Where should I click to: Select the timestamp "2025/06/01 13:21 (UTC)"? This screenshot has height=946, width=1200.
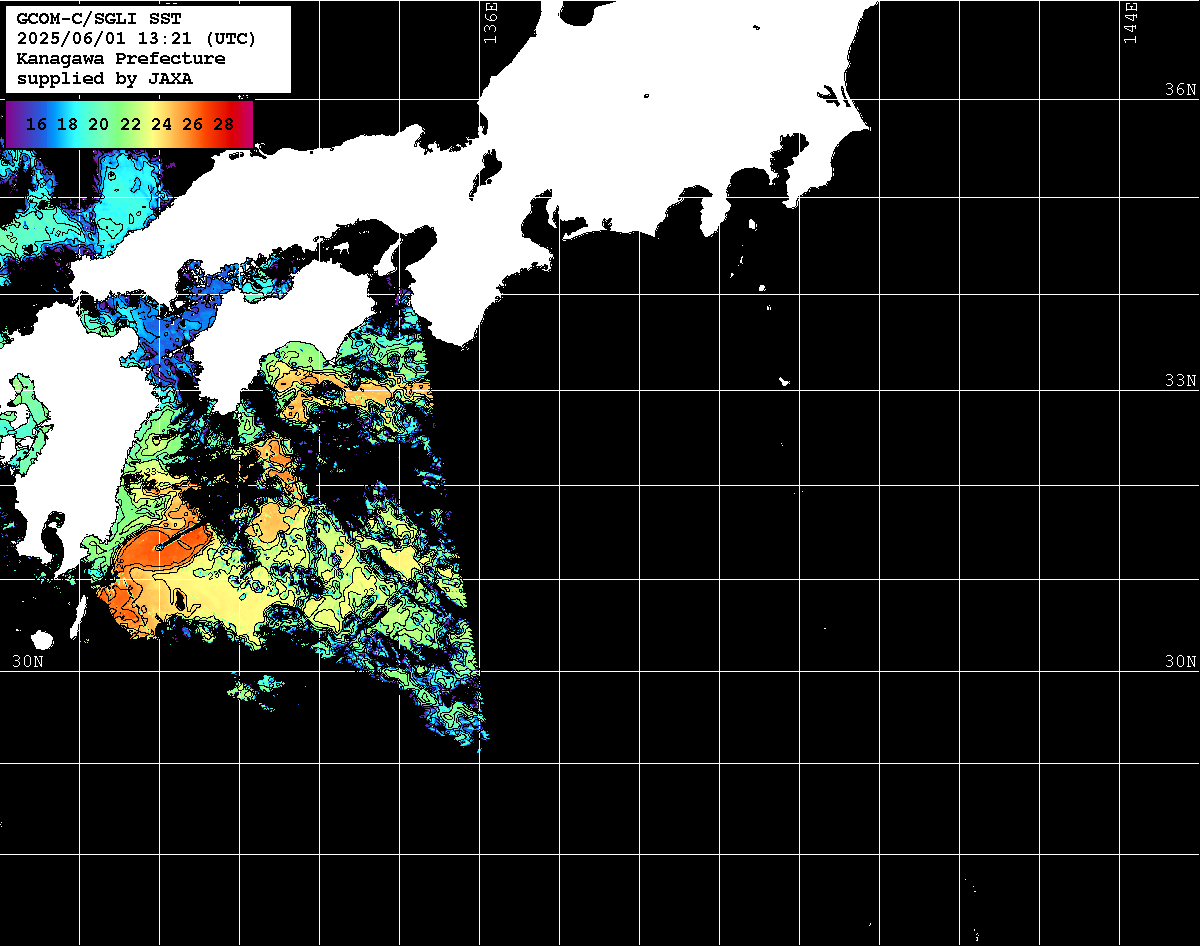tap(136, 39)
